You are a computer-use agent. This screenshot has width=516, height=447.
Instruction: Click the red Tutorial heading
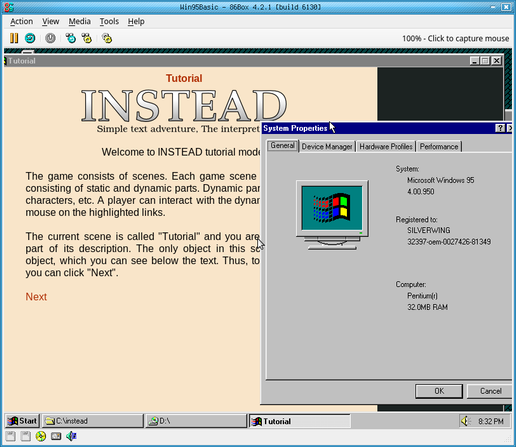pyautogui.click(x=184, y=78)
